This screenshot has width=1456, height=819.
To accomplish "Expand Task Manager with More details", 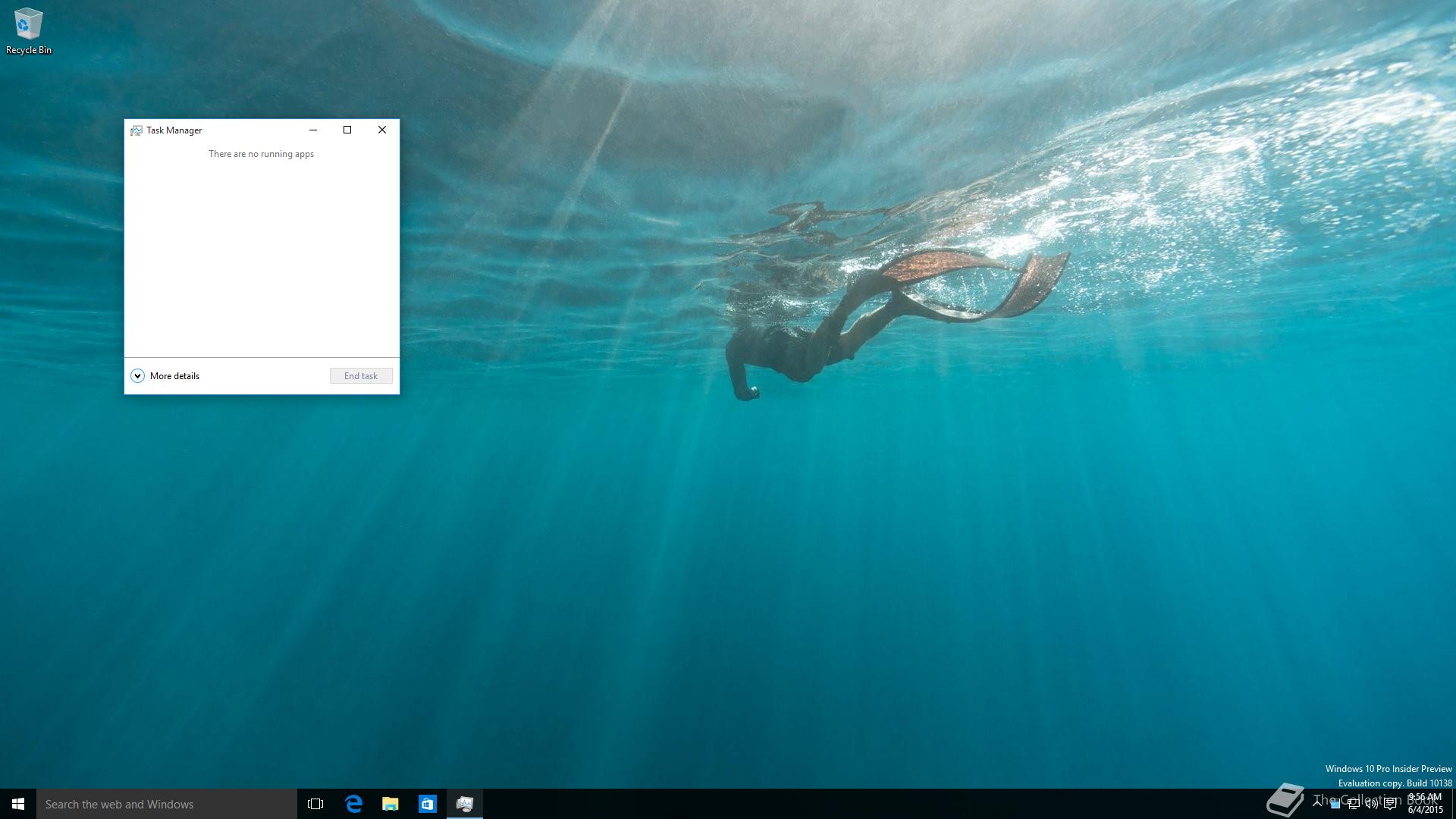I will click(165, 376).
